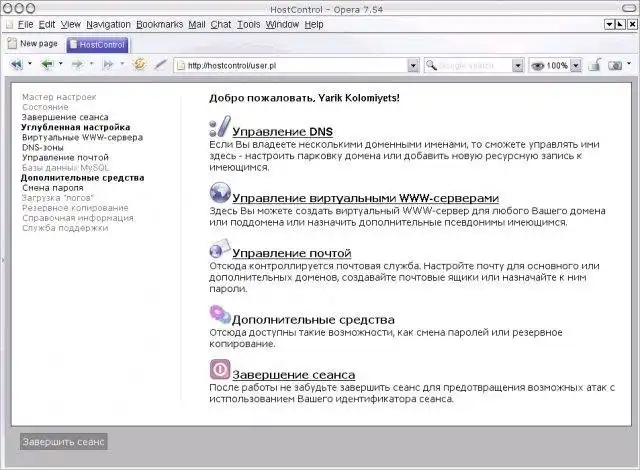Open the Bookmarks menu
The height and width of the screenshot is (470, 640).
160,24
